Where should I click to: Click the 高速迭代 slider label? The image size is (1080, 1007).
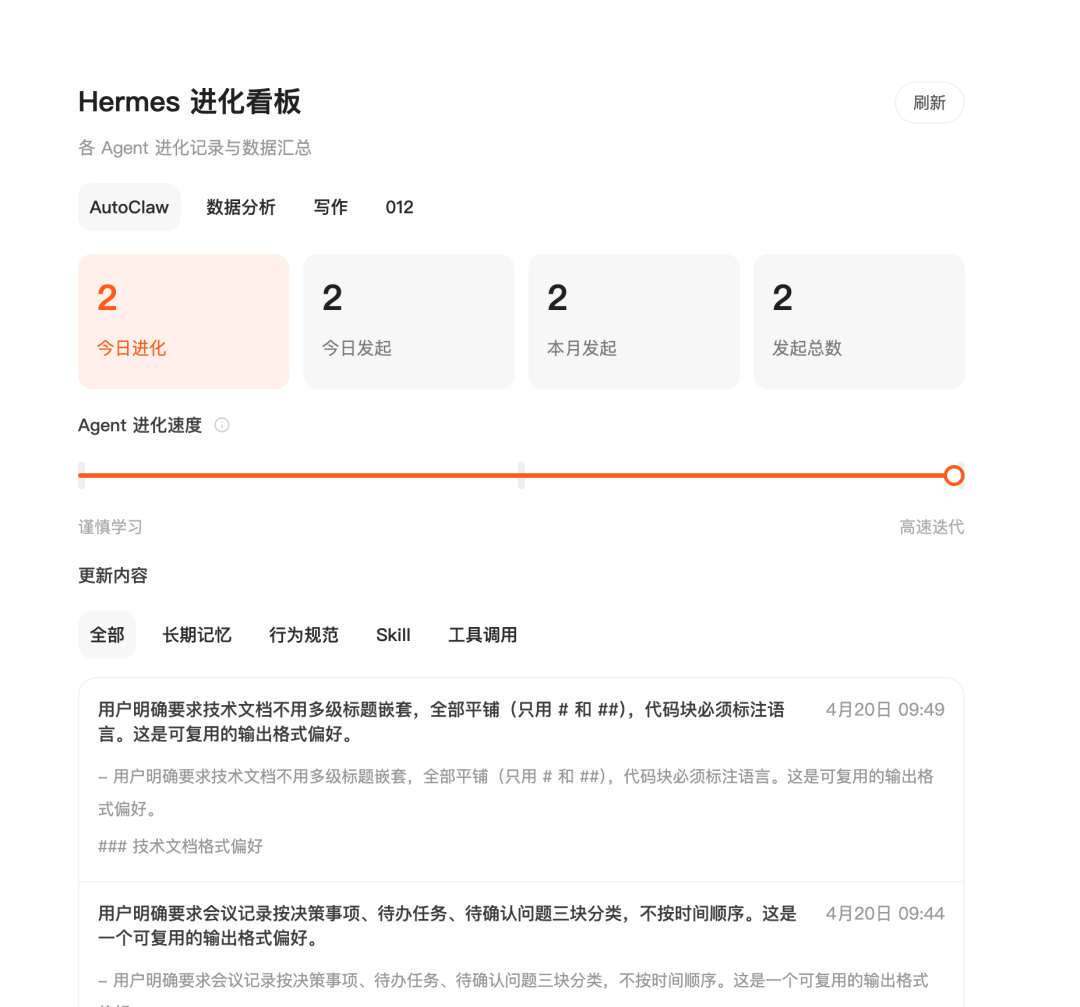point(932,527)
